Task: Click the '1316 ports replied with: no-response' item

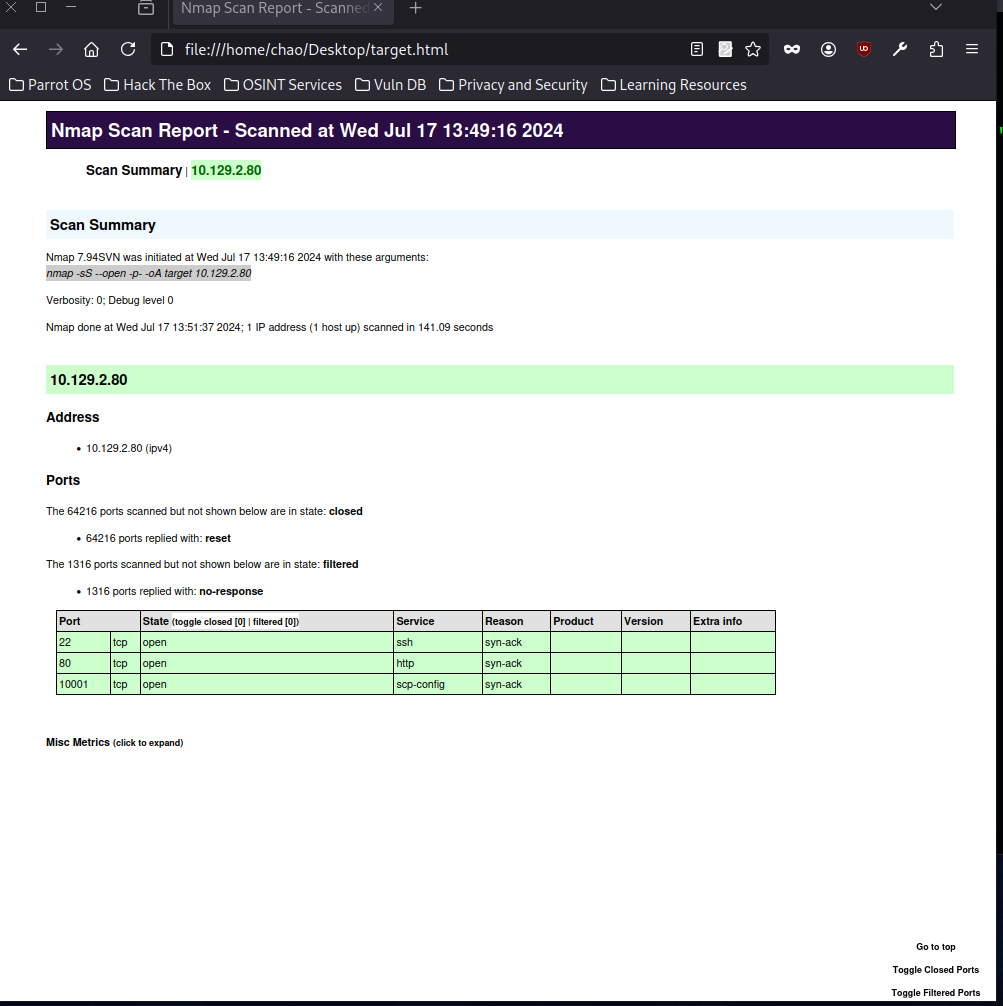Action: (x=175, y=592)
